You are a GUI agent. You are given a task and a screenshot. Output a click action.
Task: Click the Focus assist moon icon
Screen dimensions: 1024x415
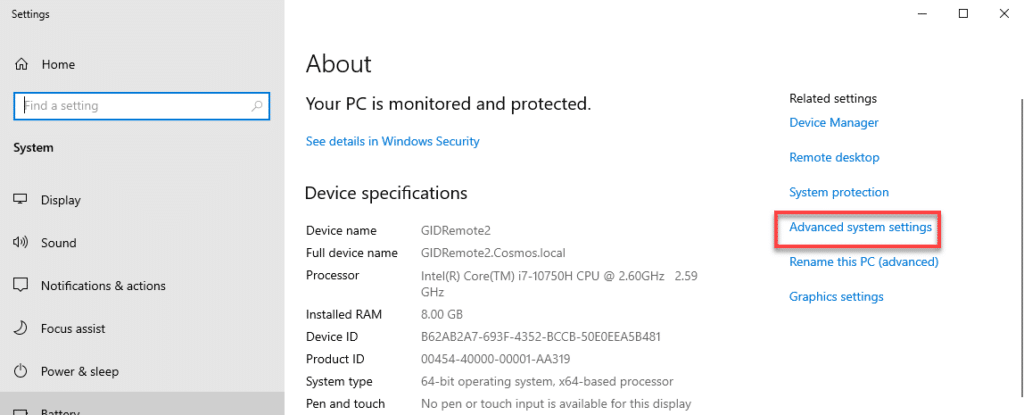coord(21,329)
